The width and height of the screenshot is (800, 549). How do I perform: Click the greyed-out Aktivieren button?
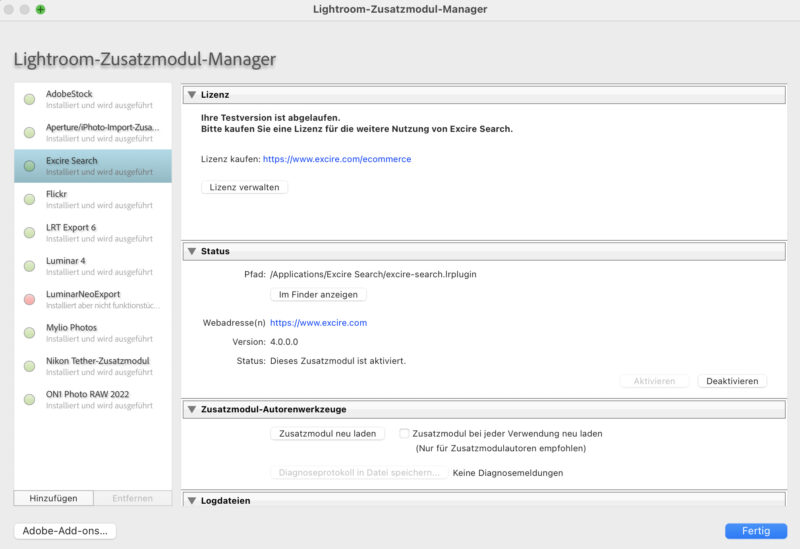click(x=654, y=381)
